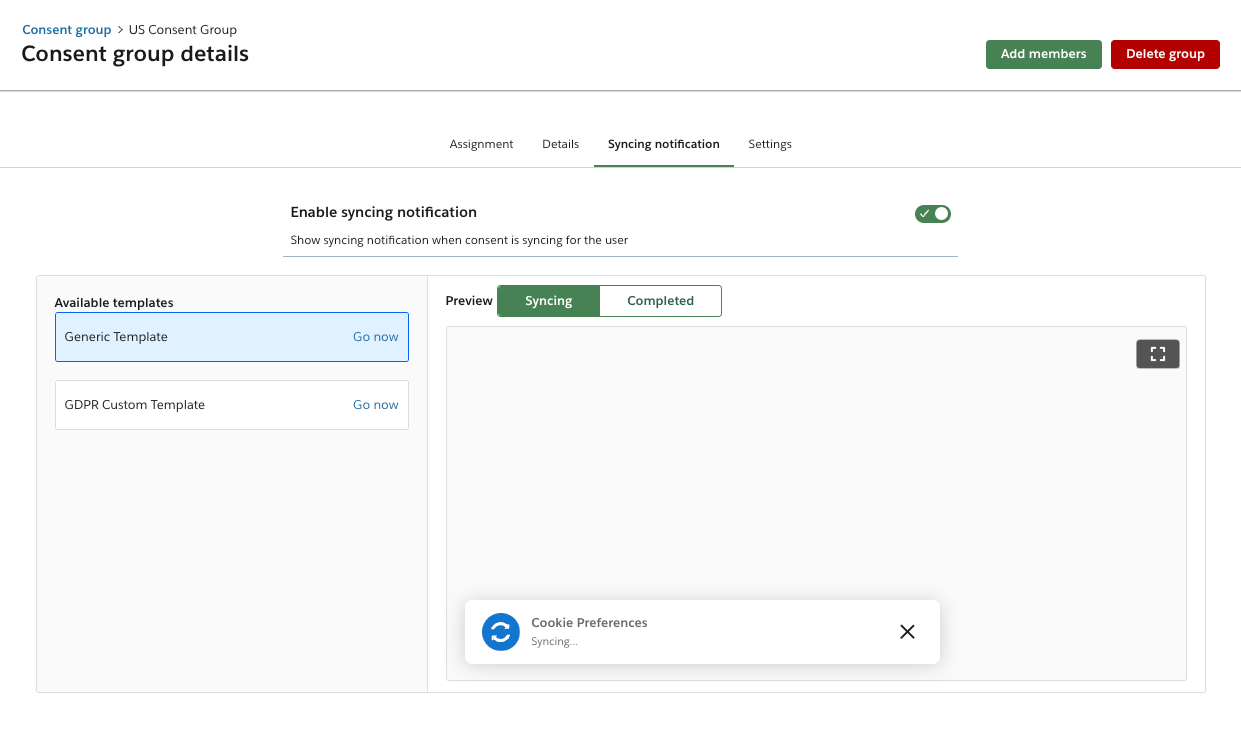Click the Cookie Preferences notification title
Screen dimensions: 1241x737
[x=589, y=622]
